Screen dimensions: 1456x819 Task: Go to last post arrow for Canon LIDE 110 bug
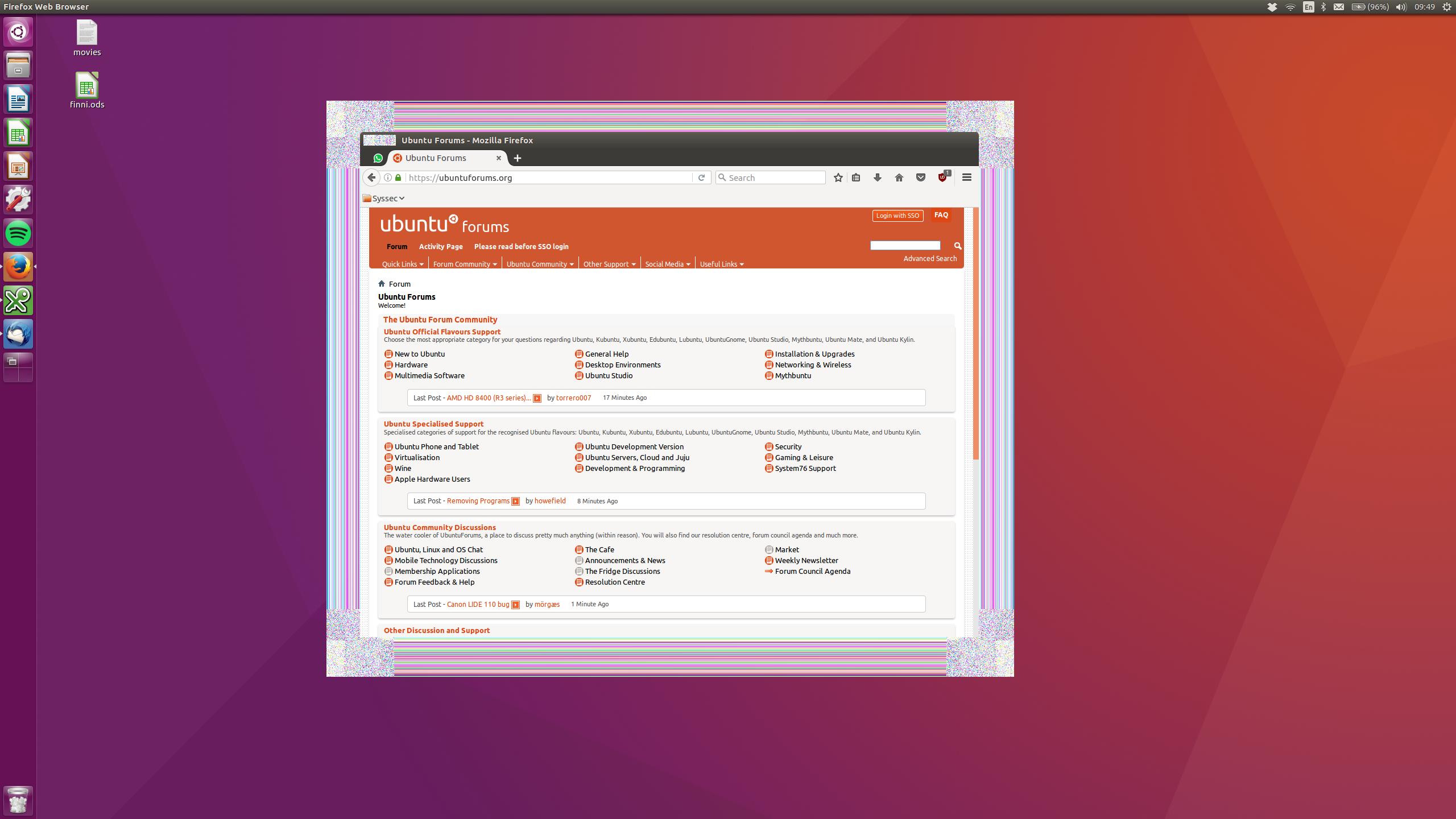point(515,605)
